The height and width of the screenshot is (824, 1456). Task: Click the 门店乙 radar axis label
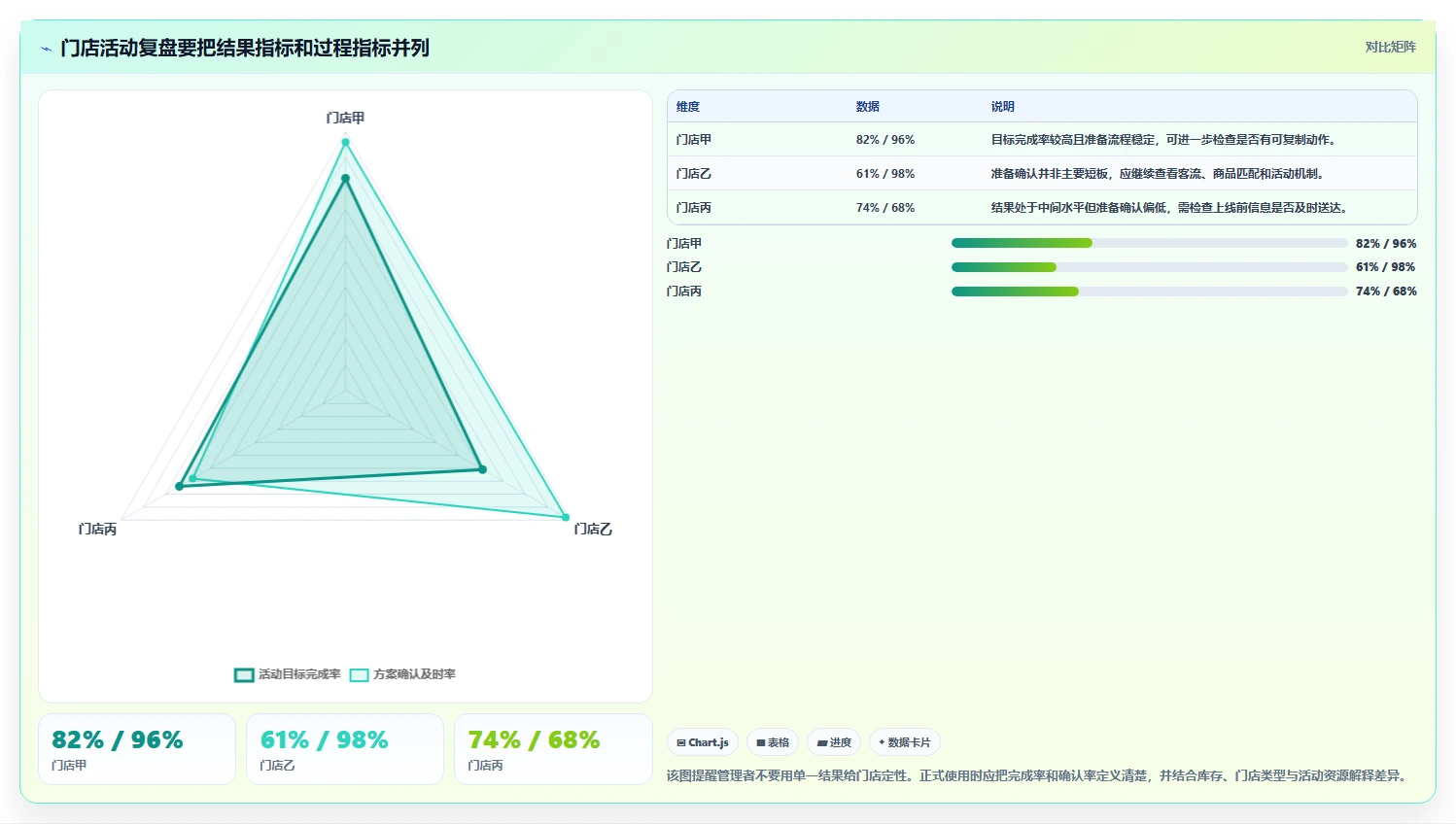[593, 530]
